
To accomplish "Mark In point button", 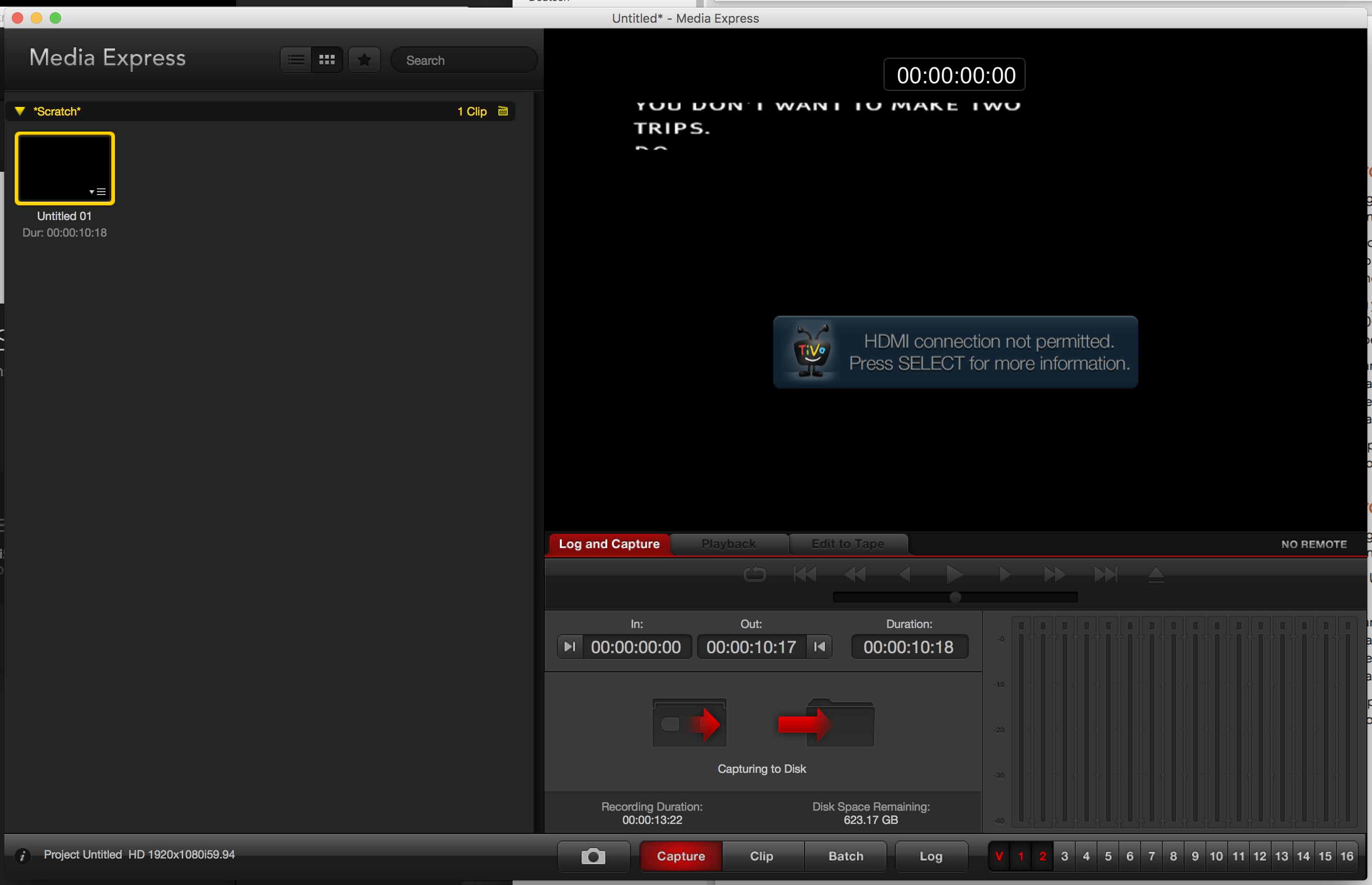I will pyautogui.click(x=569, y=646).
